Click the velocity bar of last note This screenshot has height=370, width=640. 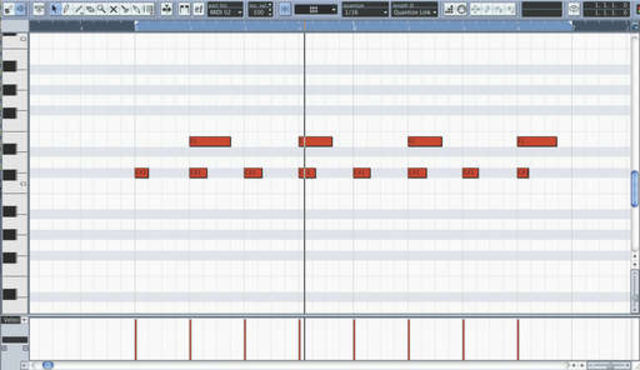(518, 340)
